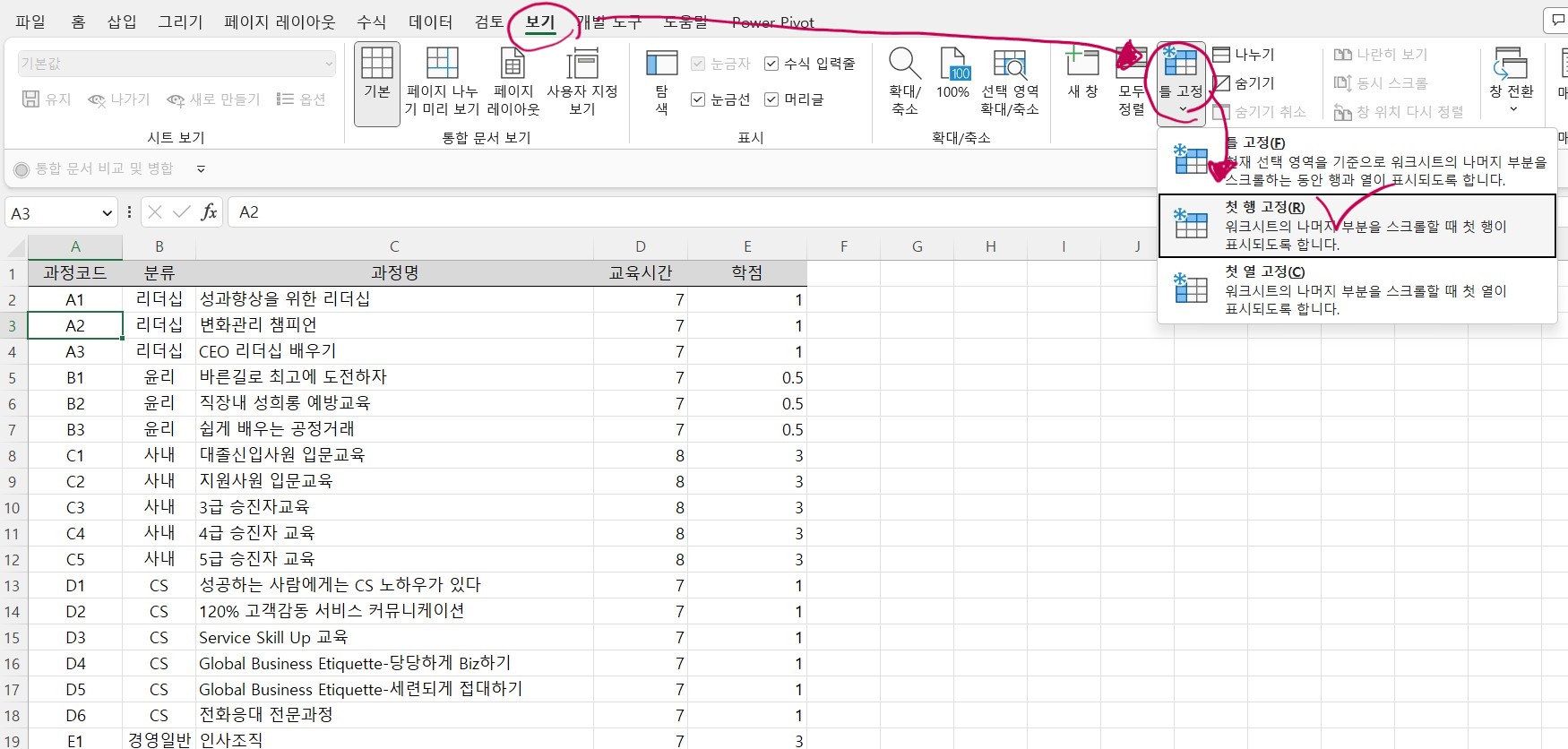Open quick access toolbar customize arrow

point(201,168)
